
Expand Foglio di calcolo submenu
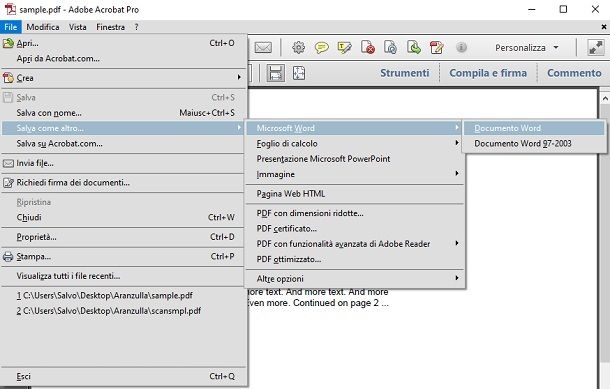point(457,143)
